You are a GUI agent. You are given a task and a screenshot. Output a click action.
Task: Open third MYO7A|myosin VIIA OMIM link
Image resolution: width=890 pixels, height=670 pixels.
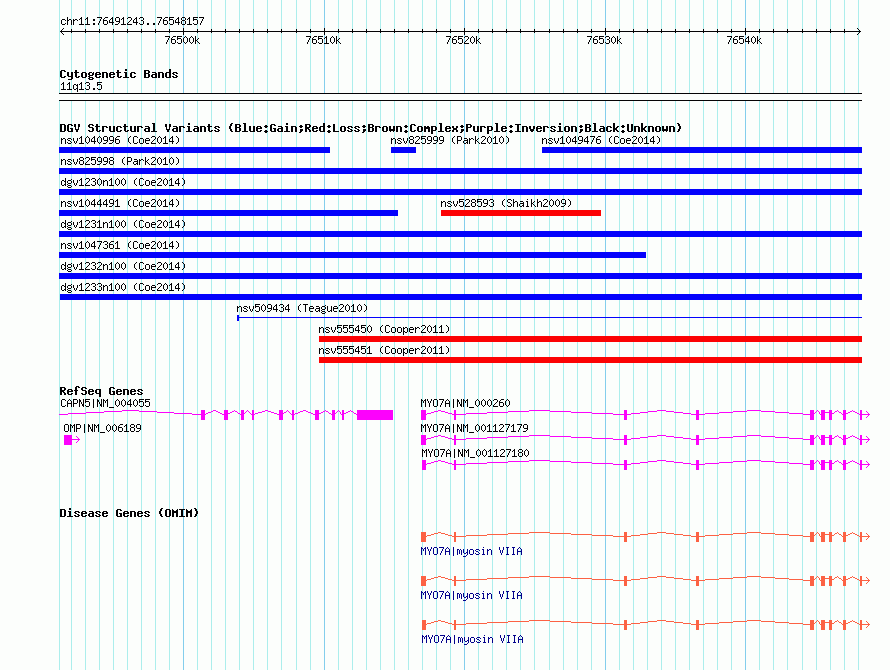point(472,639)
